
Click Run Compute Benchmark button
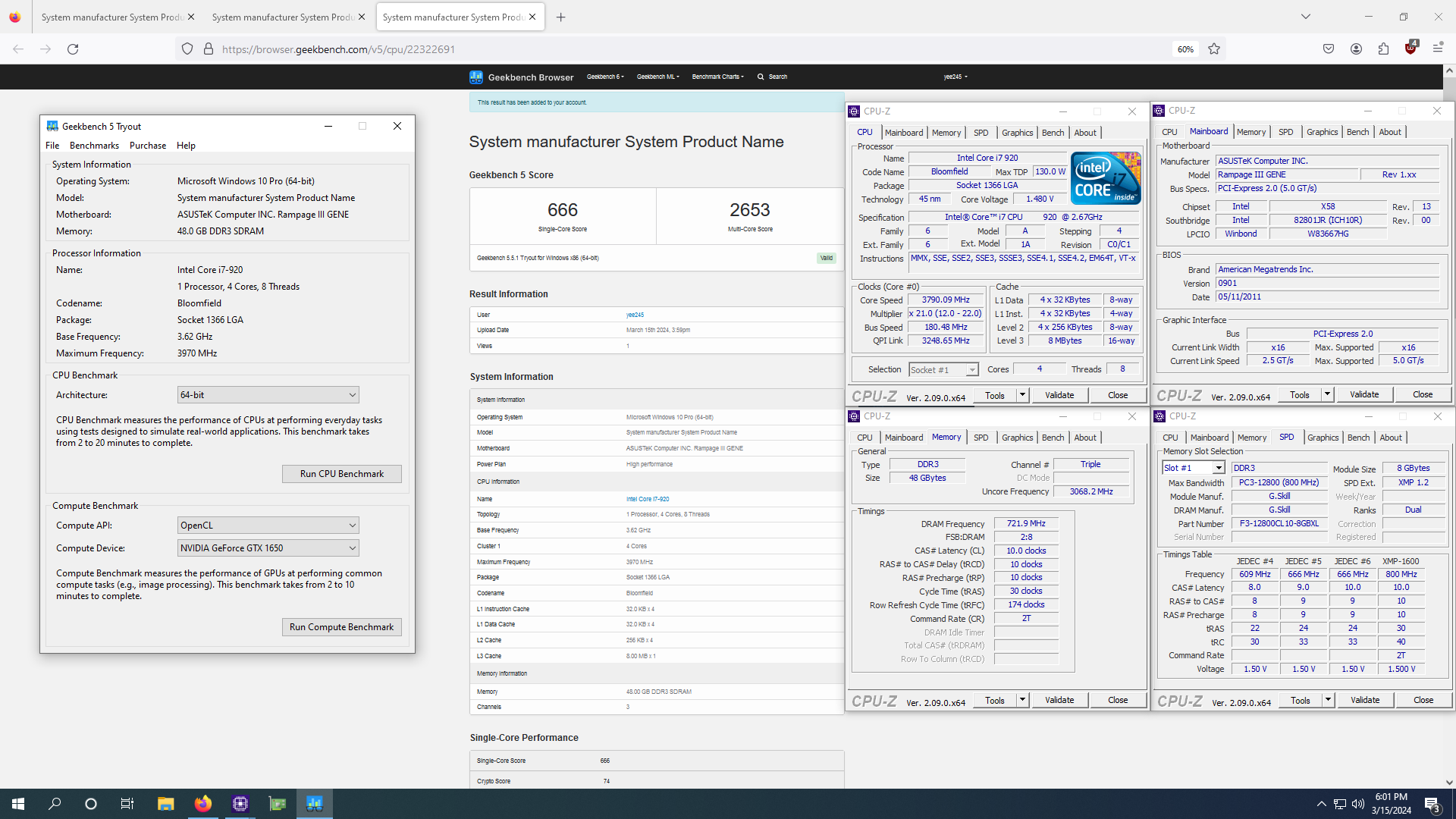(x=342, y=627)
